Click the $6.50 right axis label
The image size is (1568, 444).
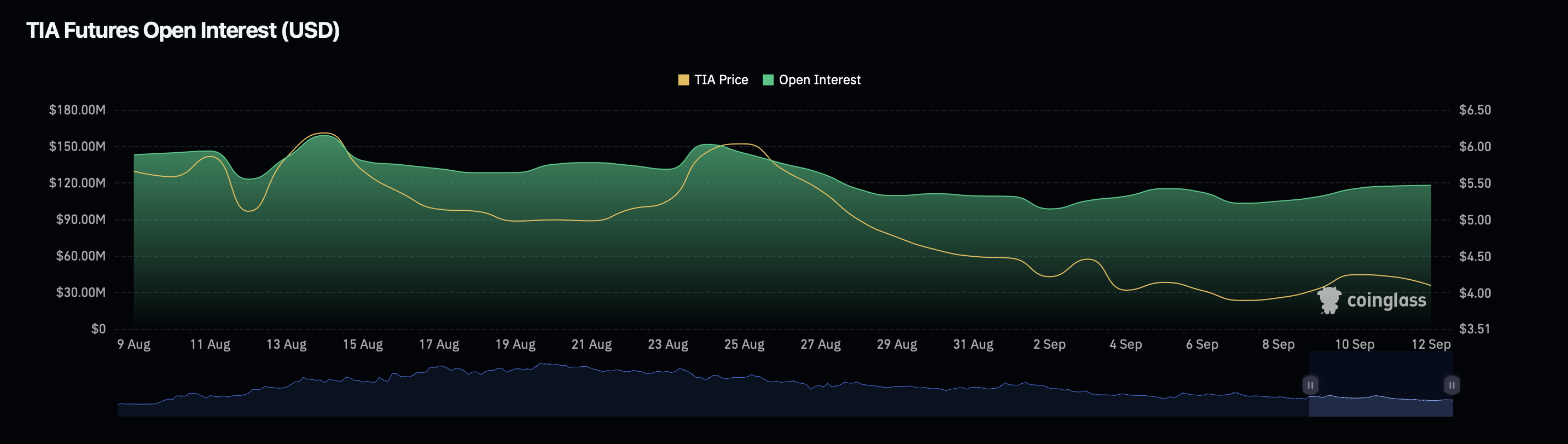coord(1475,110)
